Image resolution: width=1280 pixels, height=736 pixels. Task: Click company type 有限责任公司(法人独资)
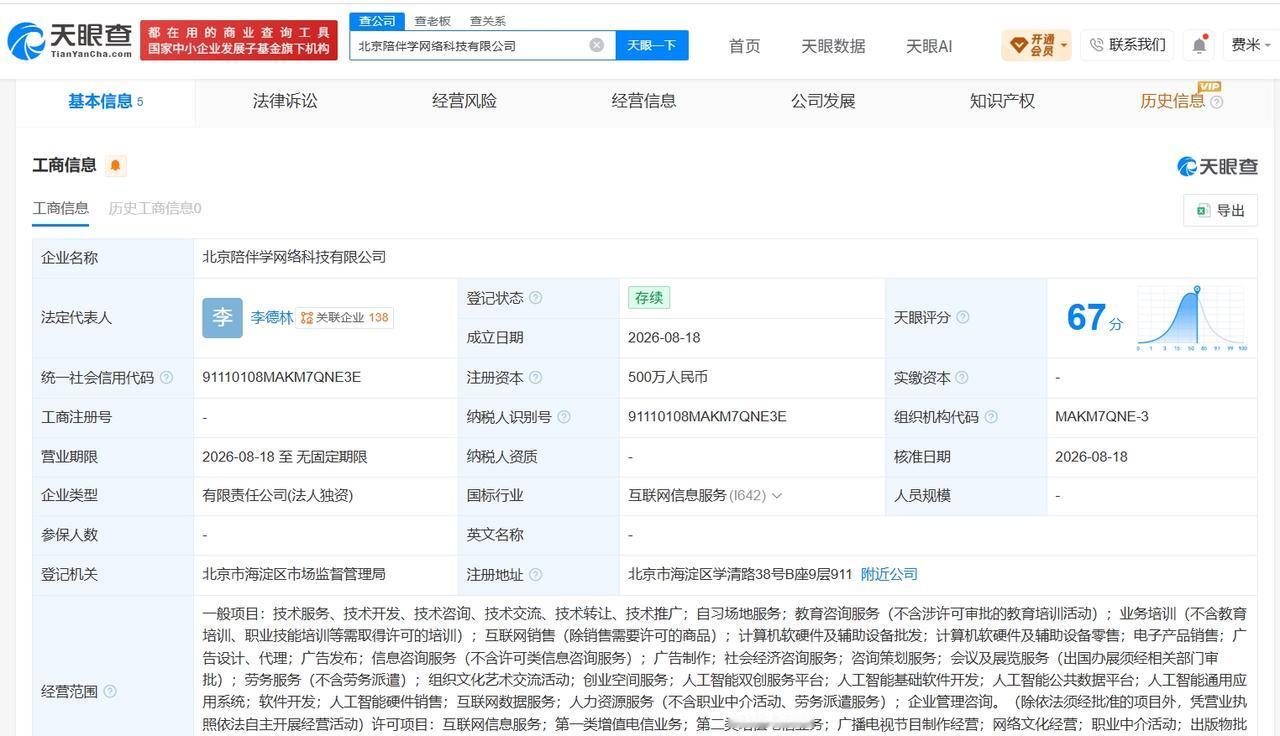pos(277,496)
